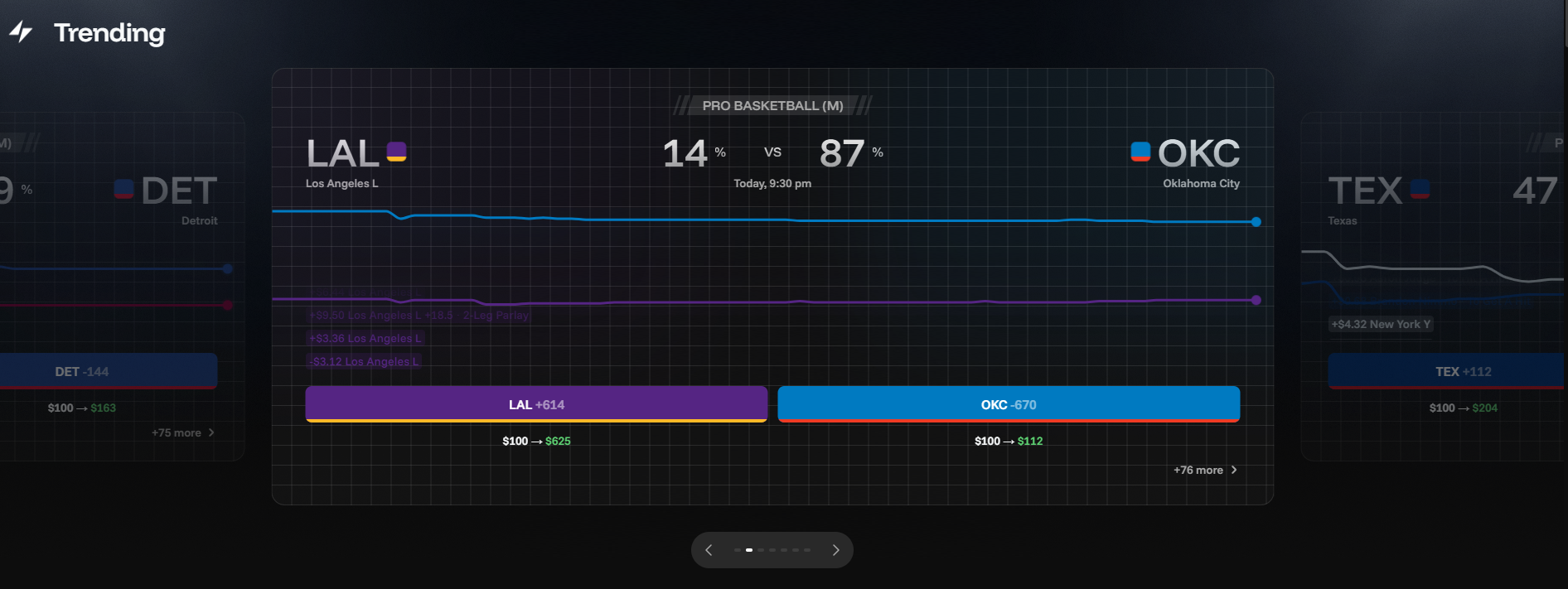The width and height of the screenshot is (1568, 589).
Task: Click the $100 → $112 OKC payout
Action: [x=1009, y=441]
